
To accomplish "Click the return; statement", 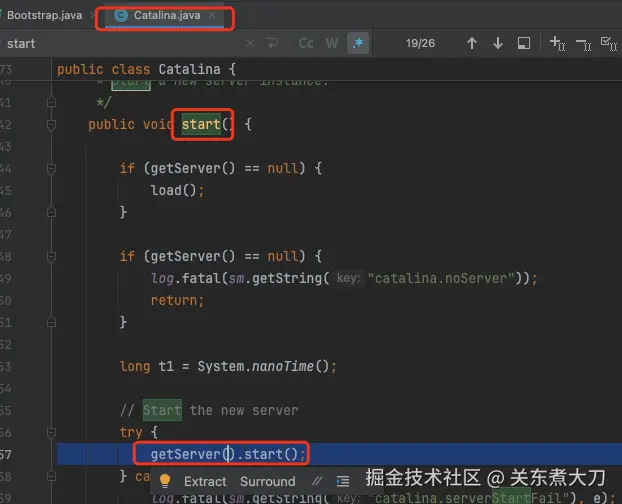I will tap(177, 301).
